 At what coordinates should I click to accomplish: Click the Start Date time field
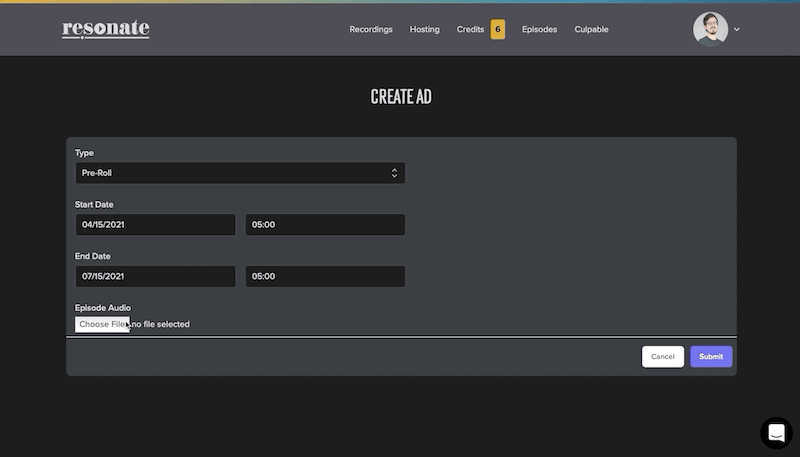(x=325, y=225)
